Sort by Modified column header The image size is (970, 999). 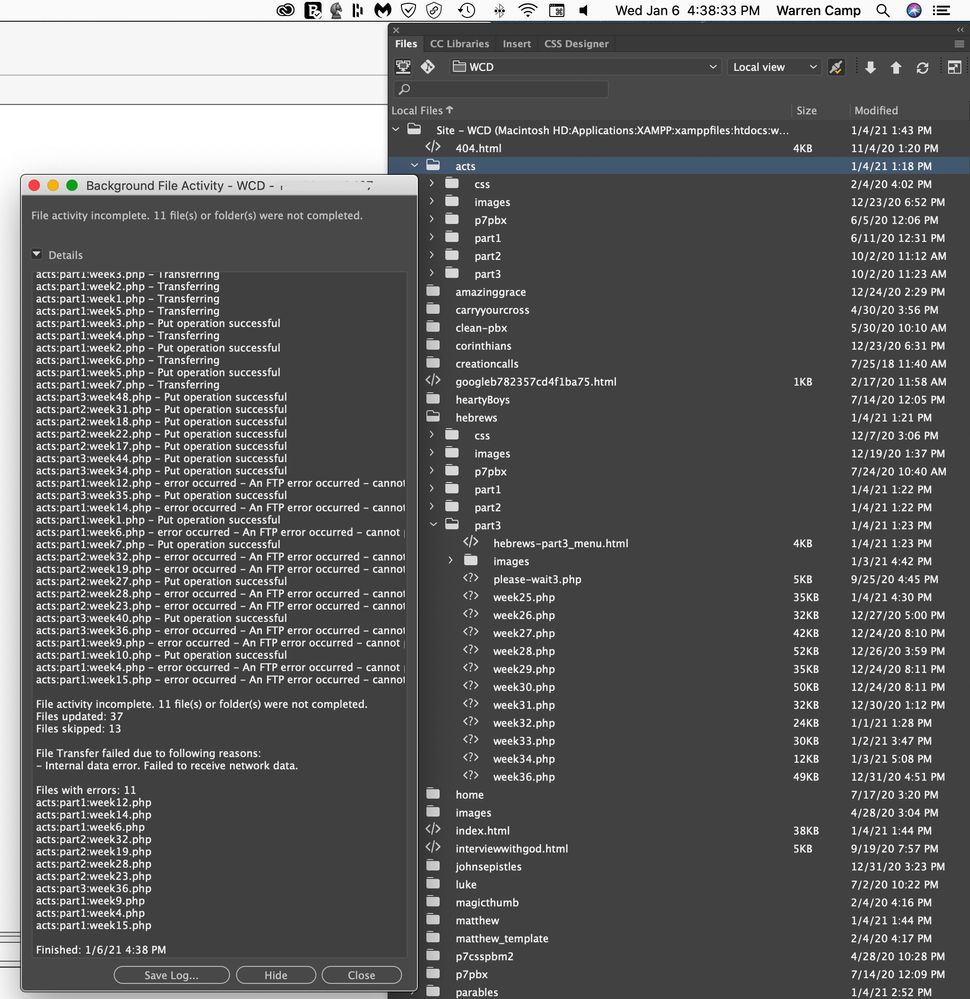(876, 110)
